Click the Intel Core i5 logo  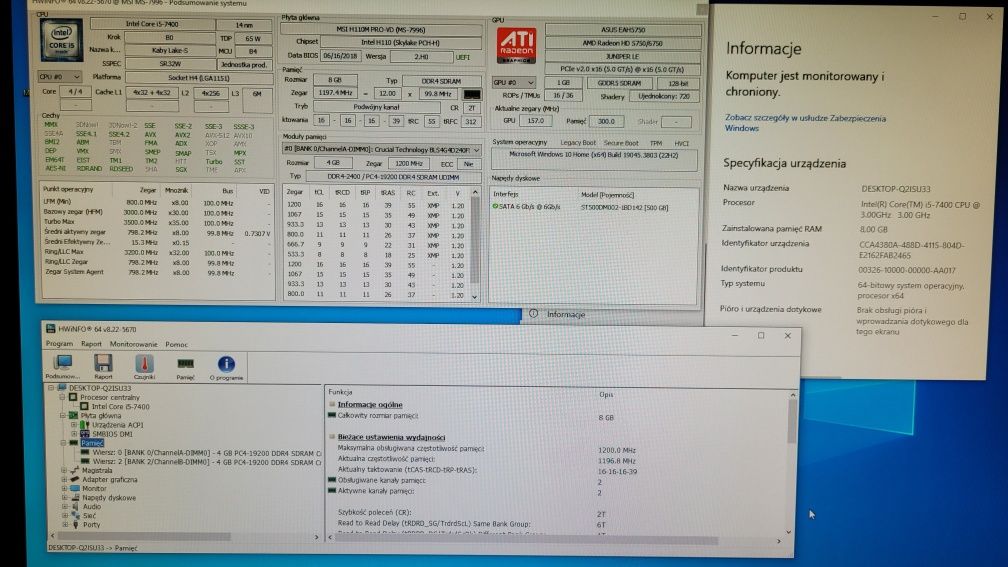click(x=61, y=40)
